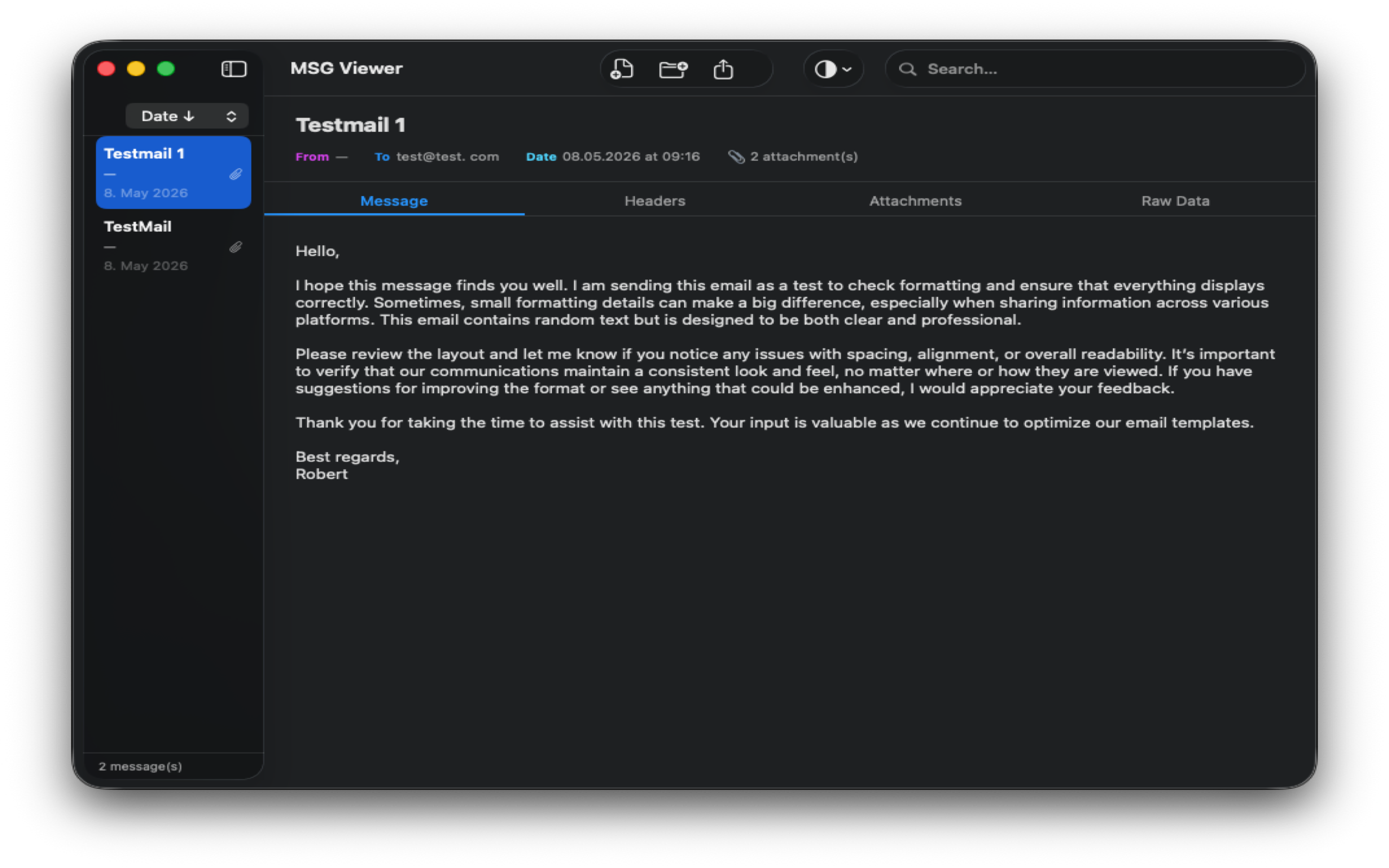Open a folder with add-folder icon

click(673, 69)
